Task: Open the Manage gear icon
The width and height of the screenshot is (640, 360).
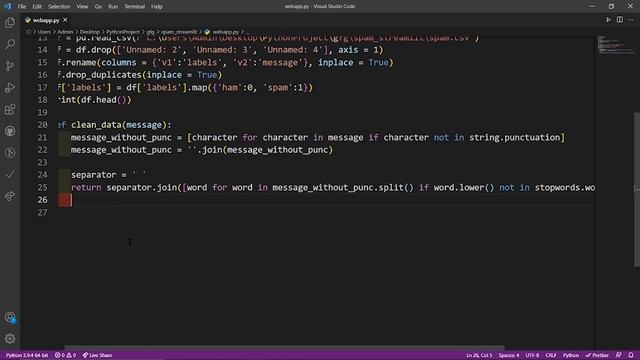Action: tap(10, 338)
